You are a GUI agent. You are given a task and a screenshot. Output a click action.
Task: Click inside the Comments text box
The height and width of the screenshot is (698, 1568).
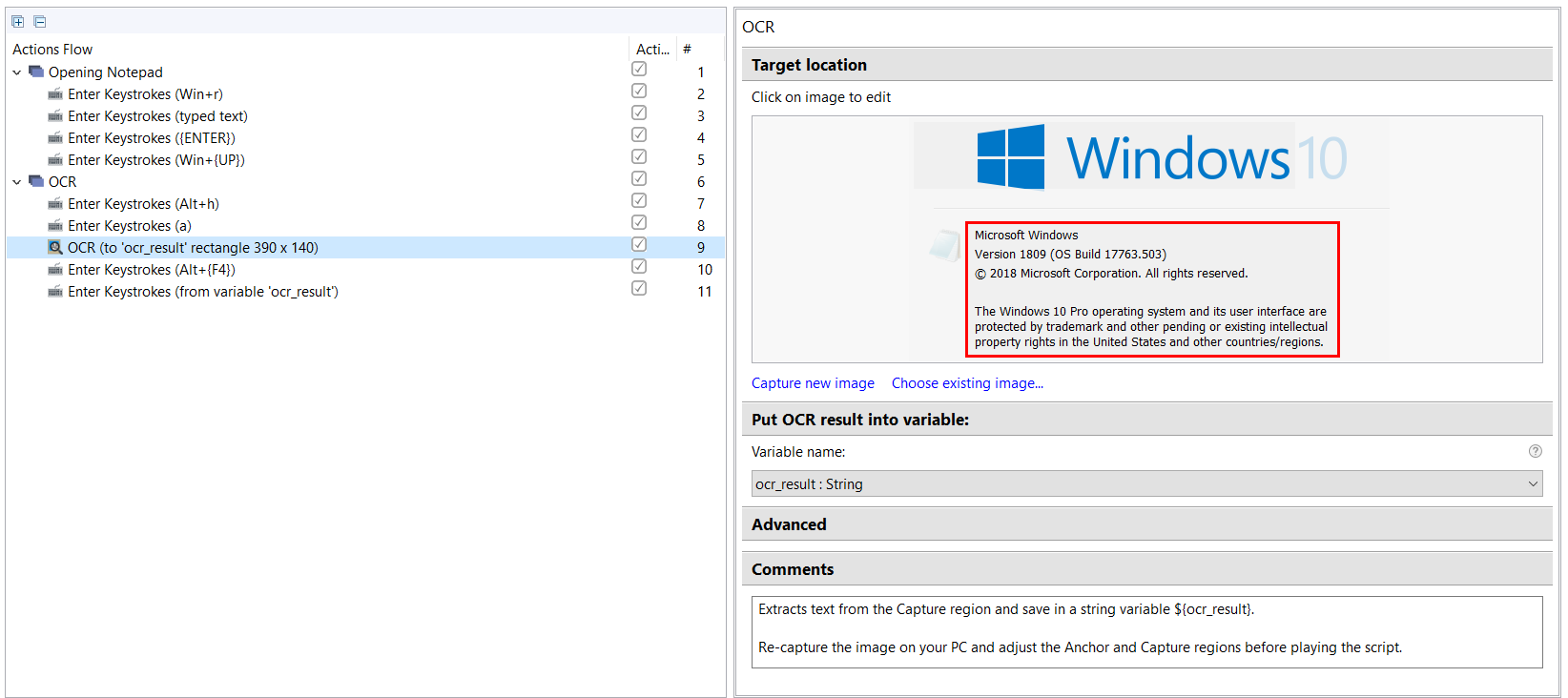(x=1146, y=632)
